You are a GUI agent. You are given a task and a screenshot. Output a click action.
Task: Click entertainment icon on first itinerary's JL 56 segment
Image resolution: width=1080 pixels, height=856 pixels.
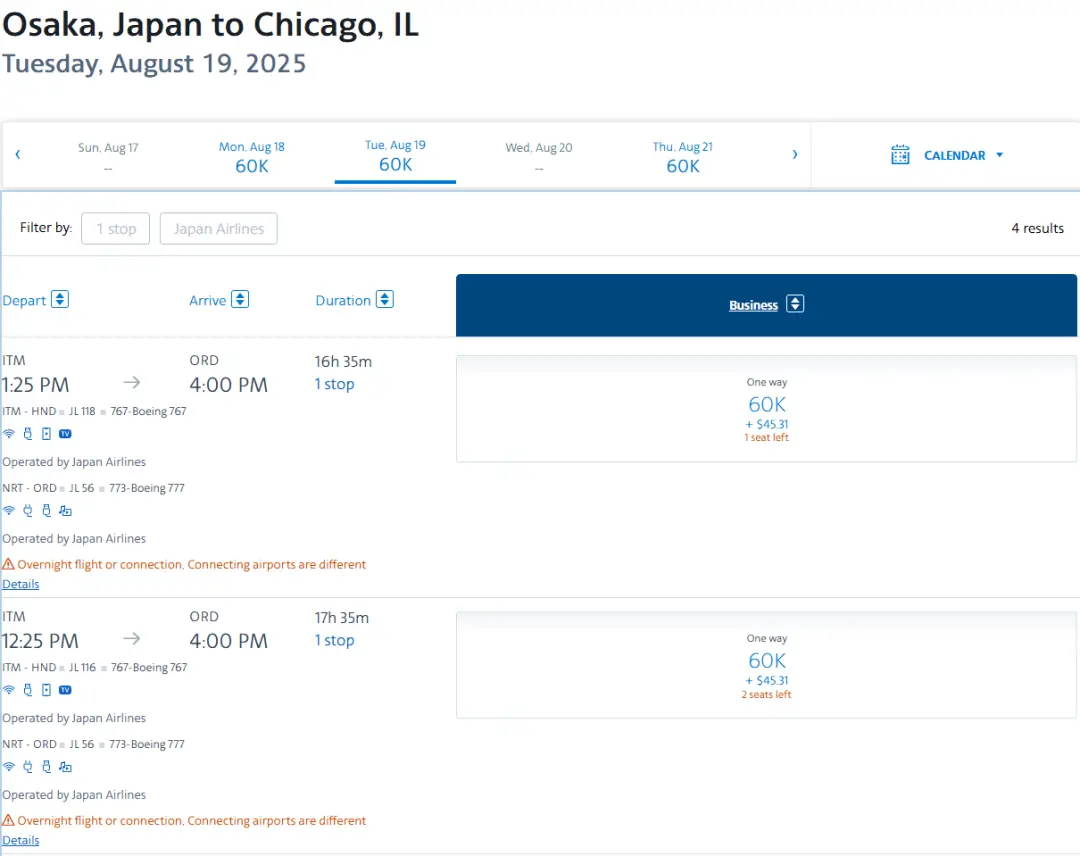65,511
